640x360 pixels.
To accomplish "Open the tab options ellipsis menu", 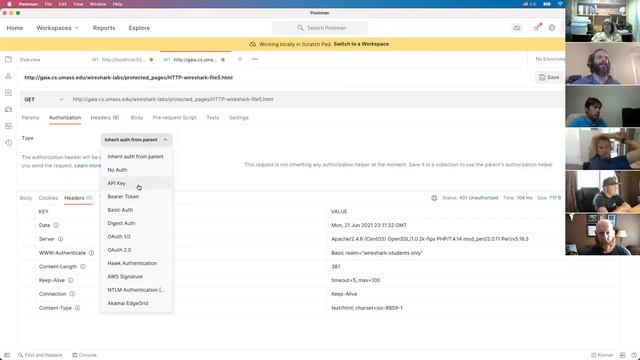I will [255, 59].
